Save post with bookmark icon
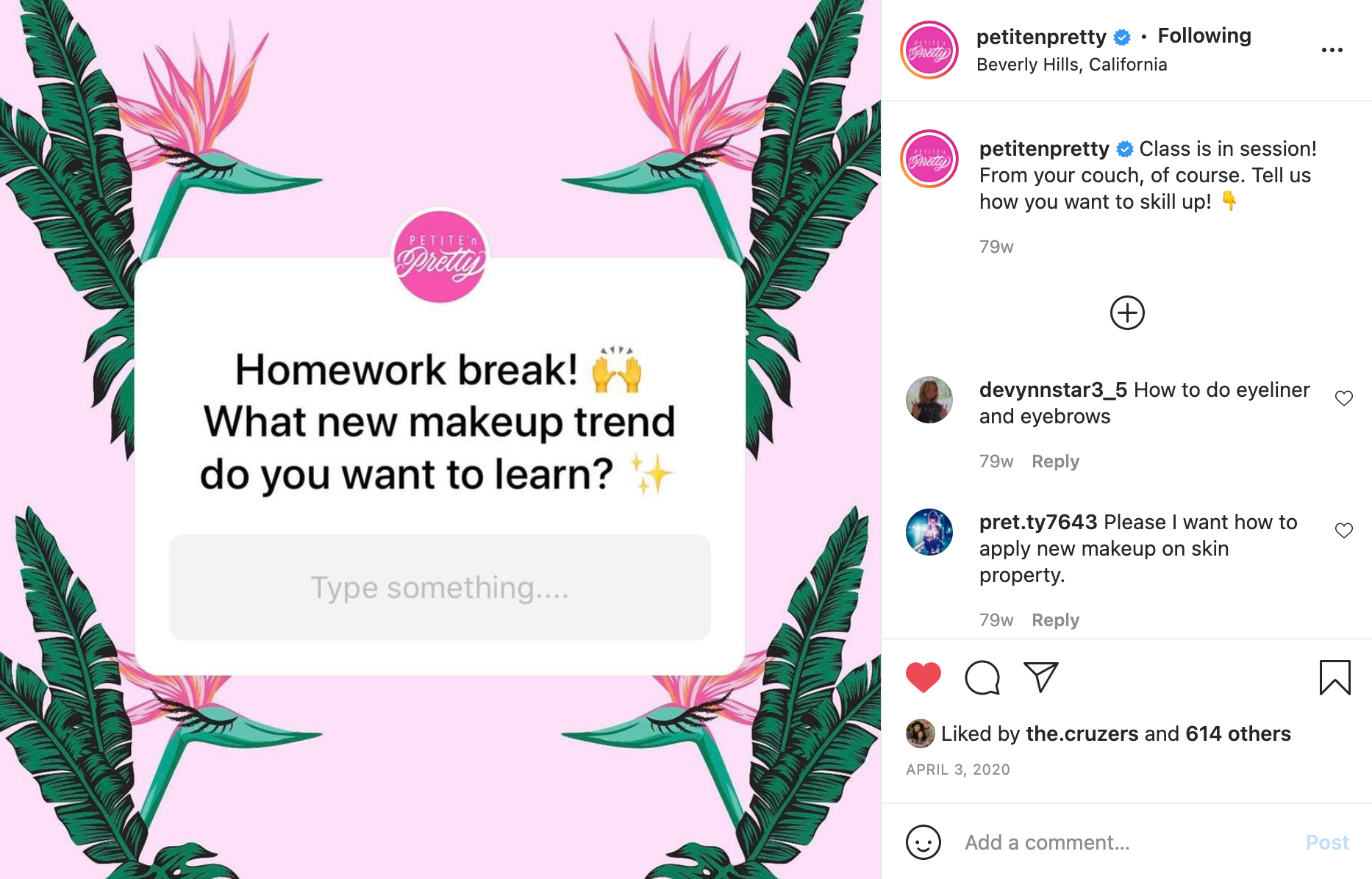1372x879 pixels. (1335, 678)
